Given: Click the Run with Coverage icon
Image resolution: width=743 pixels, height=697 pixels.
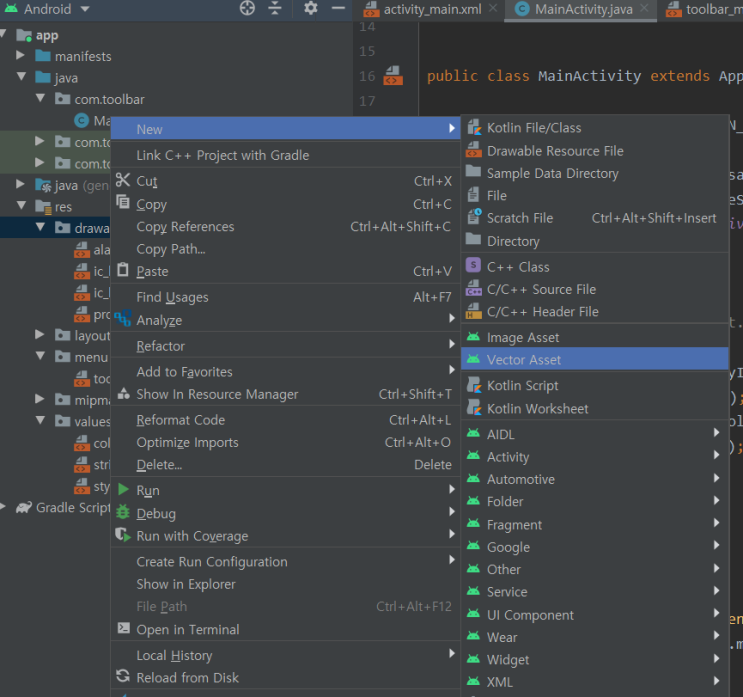Looking at the screenshot, I should (x=123, y=534).
